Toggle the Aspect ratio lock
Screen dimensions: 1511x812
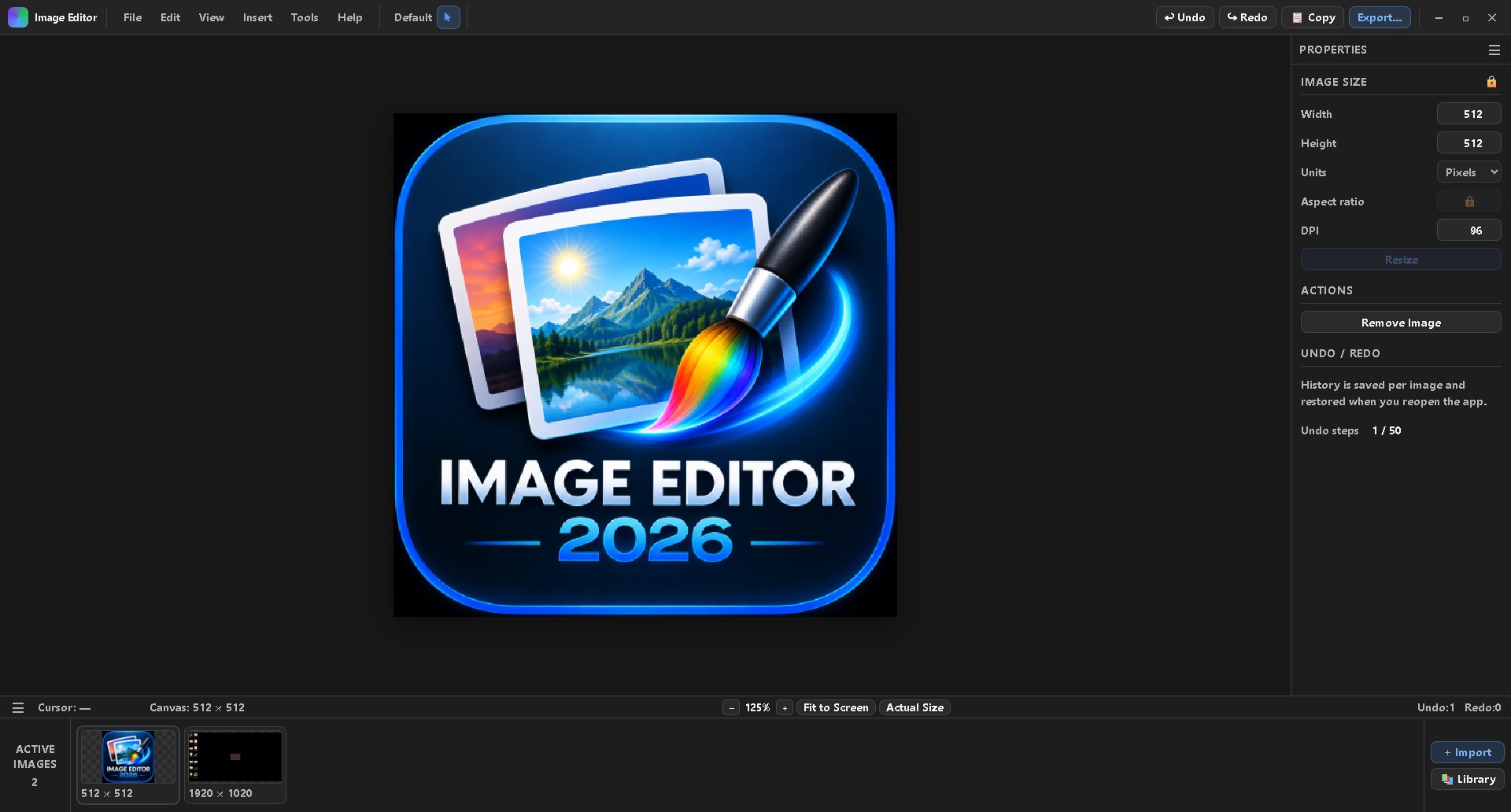point(1469,201)
